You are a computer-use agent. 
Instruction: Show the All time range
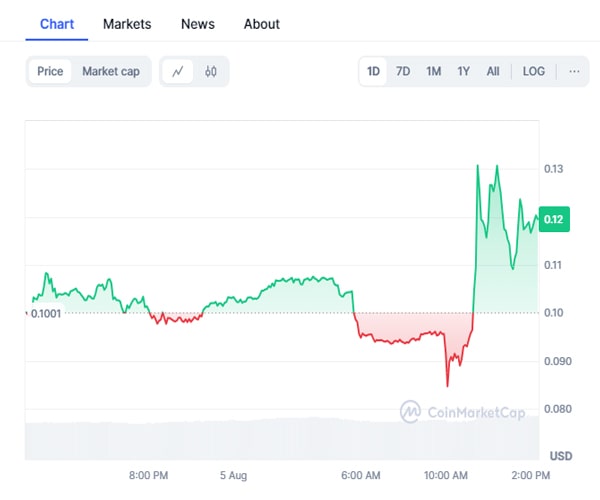[x=493, y=71]
